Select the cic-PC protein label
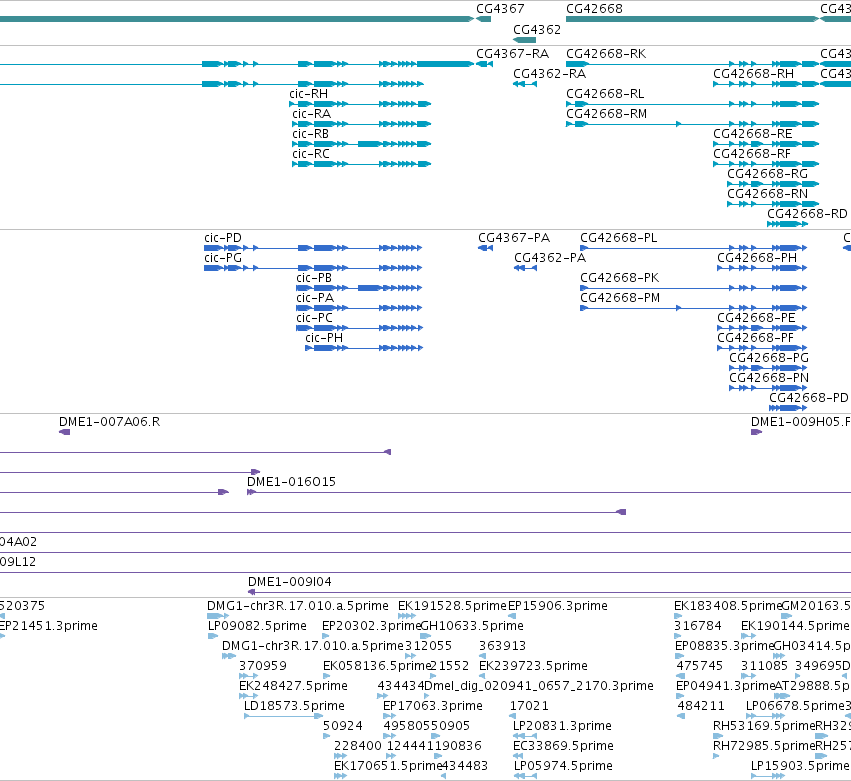The width and height of the screenshot is (851, 781). pyautogui.click(x=314, y=318)
